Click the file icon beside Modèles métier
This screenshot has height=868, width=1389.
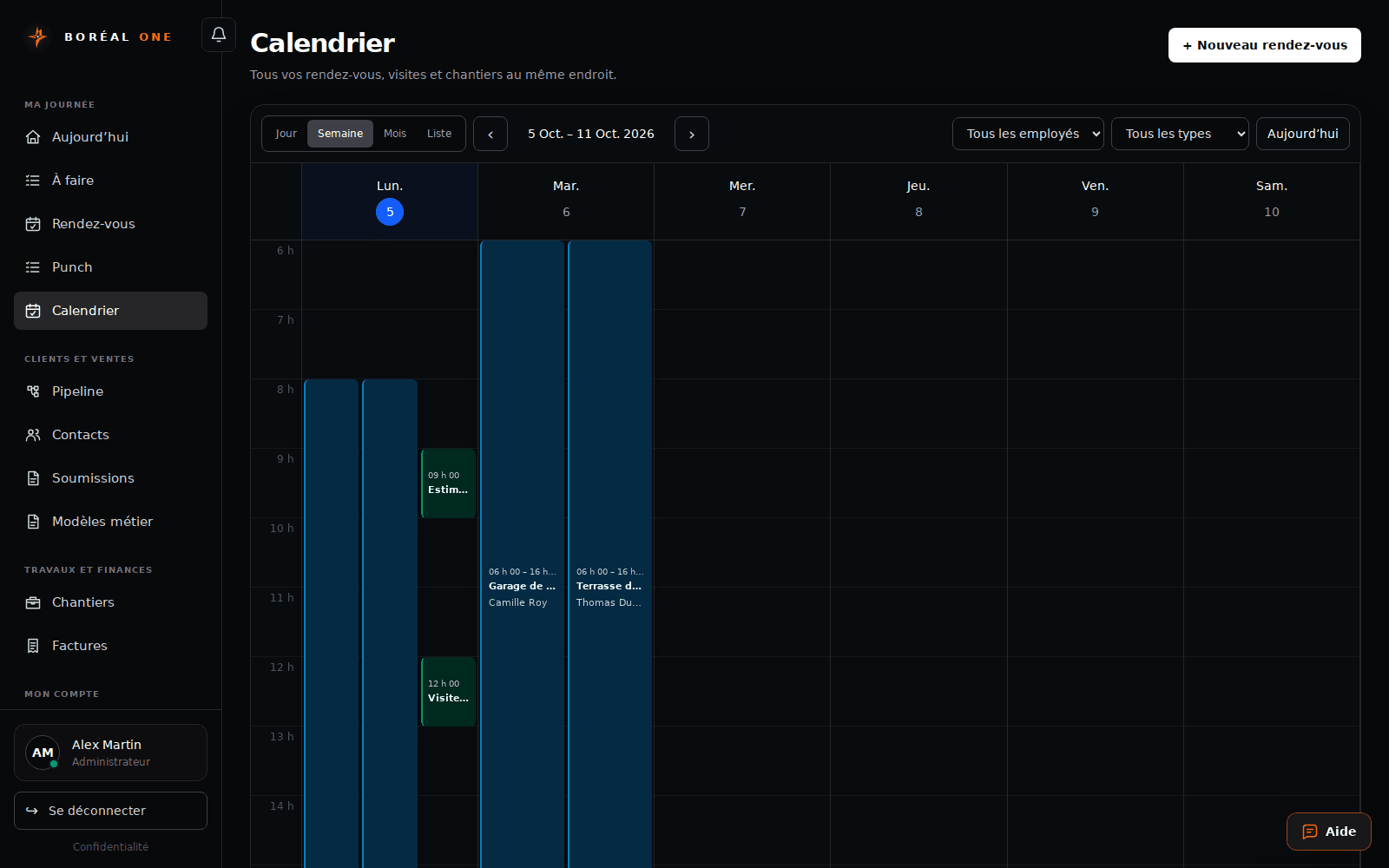point(33,522)
